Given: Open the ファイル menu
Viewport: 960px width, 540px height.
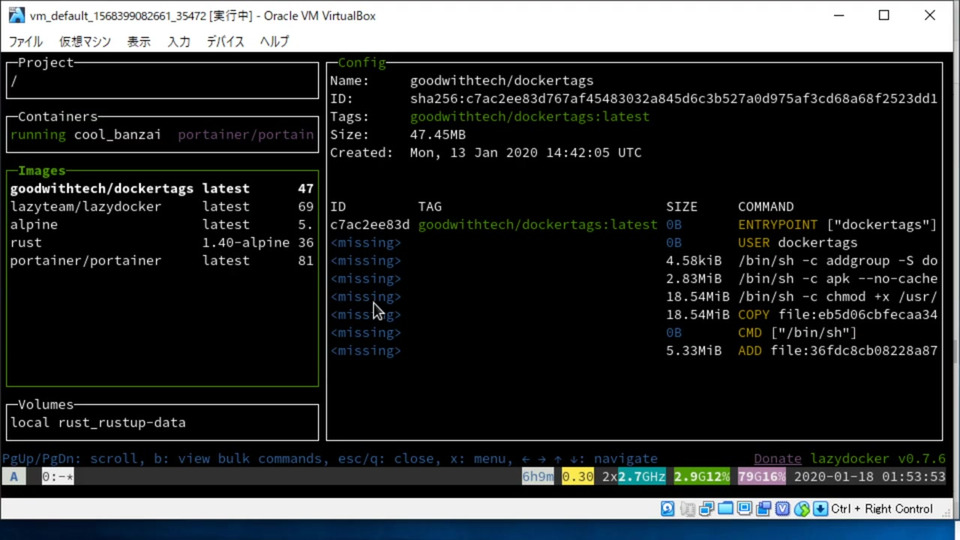Looking at the screenshot, I should point(25,42).
